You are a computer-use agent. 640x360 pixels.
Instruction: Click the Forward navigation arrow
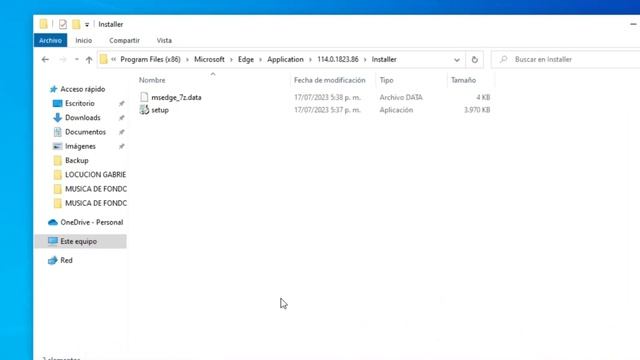[x=62, y=60]
